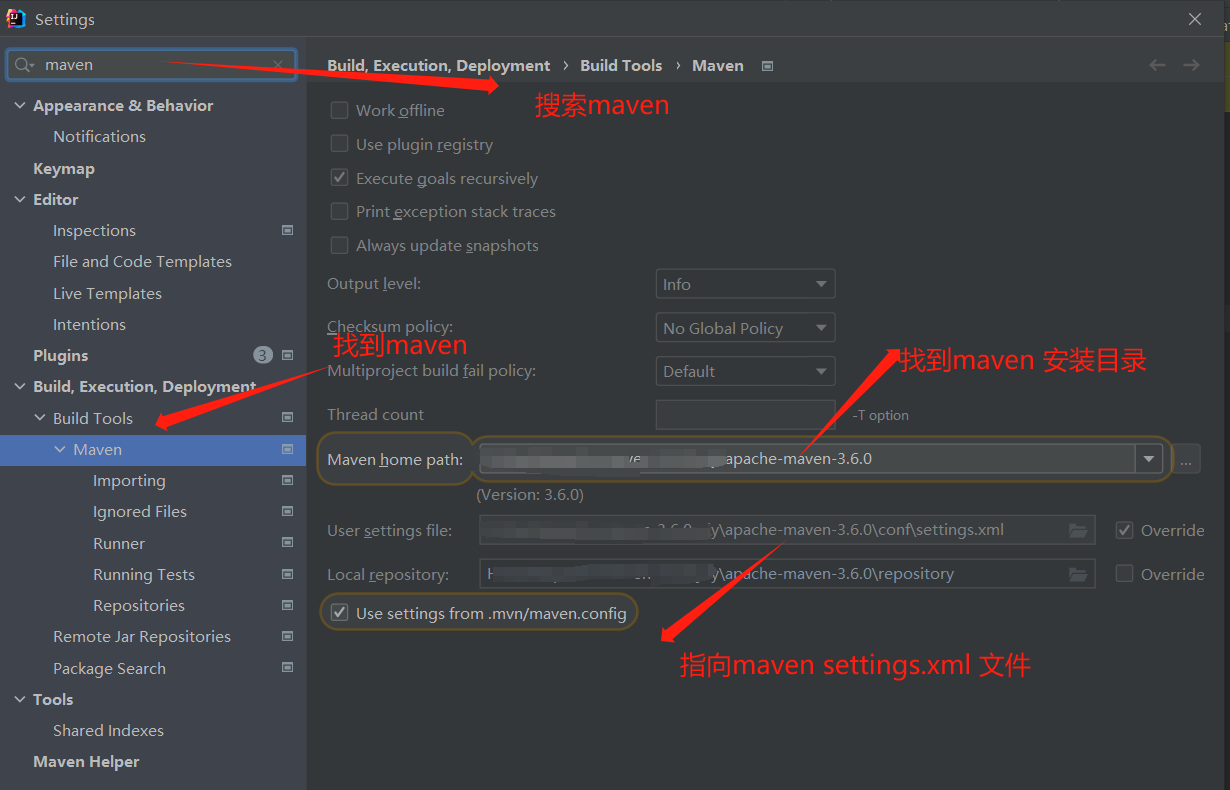Screen dimensions: 1230x790
Task: Click browse button for Maven home path
Action: tap(1185, 459)
